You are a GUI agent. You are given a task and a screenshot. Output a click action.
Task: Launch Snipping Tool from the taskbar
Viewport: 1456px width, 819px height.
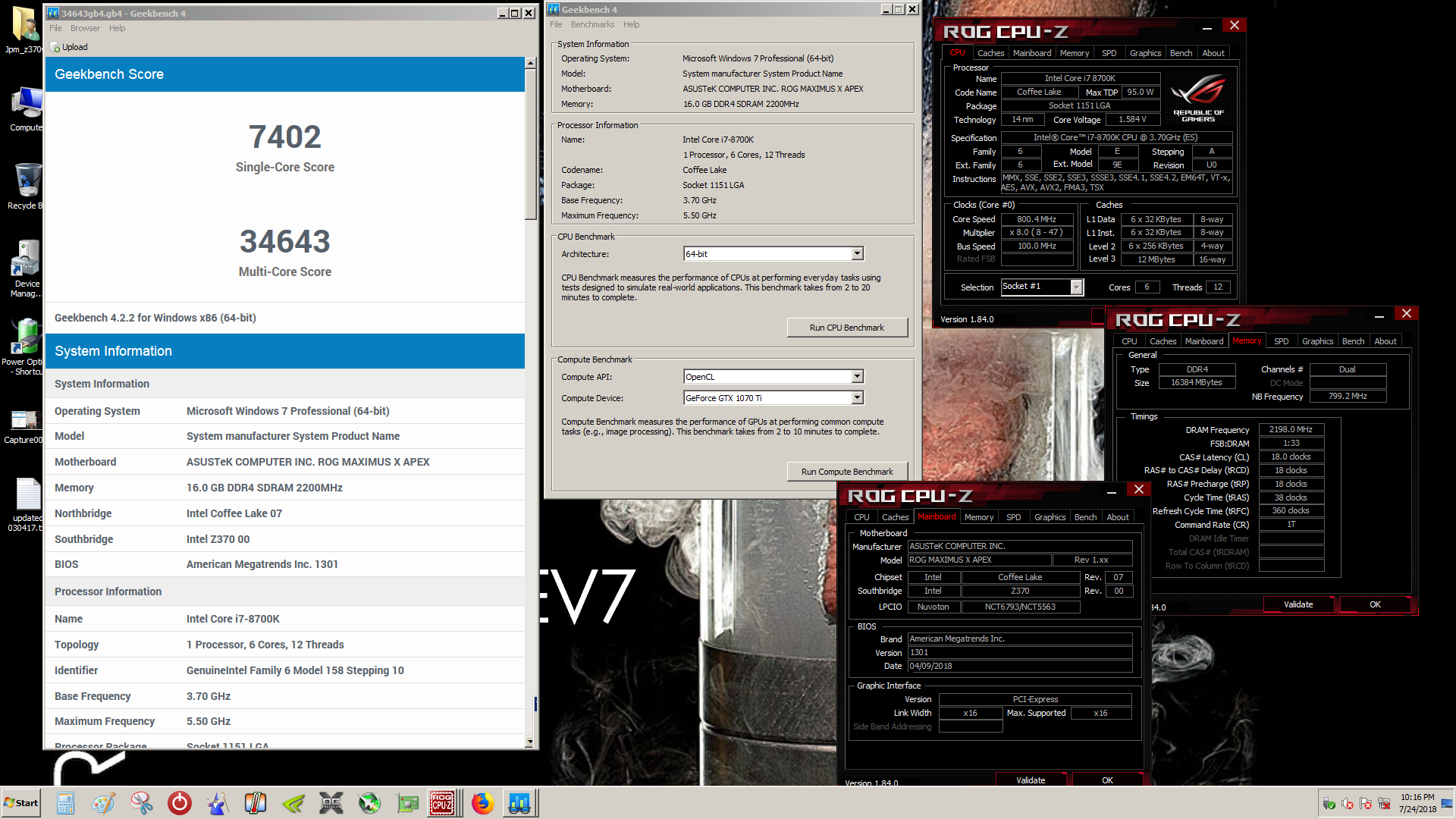coord(141,803)
